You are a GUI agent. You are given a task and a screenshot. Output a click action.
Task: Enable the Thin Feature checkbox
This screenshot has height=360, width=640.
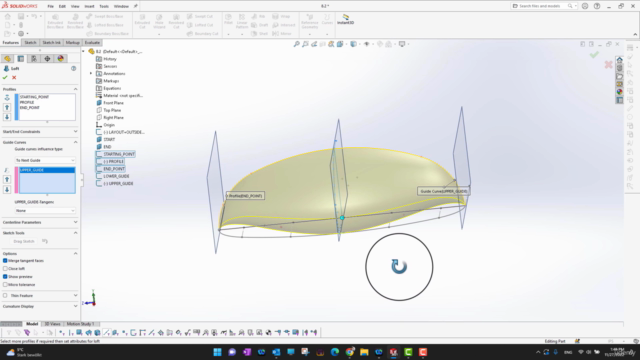pos(5,296)
